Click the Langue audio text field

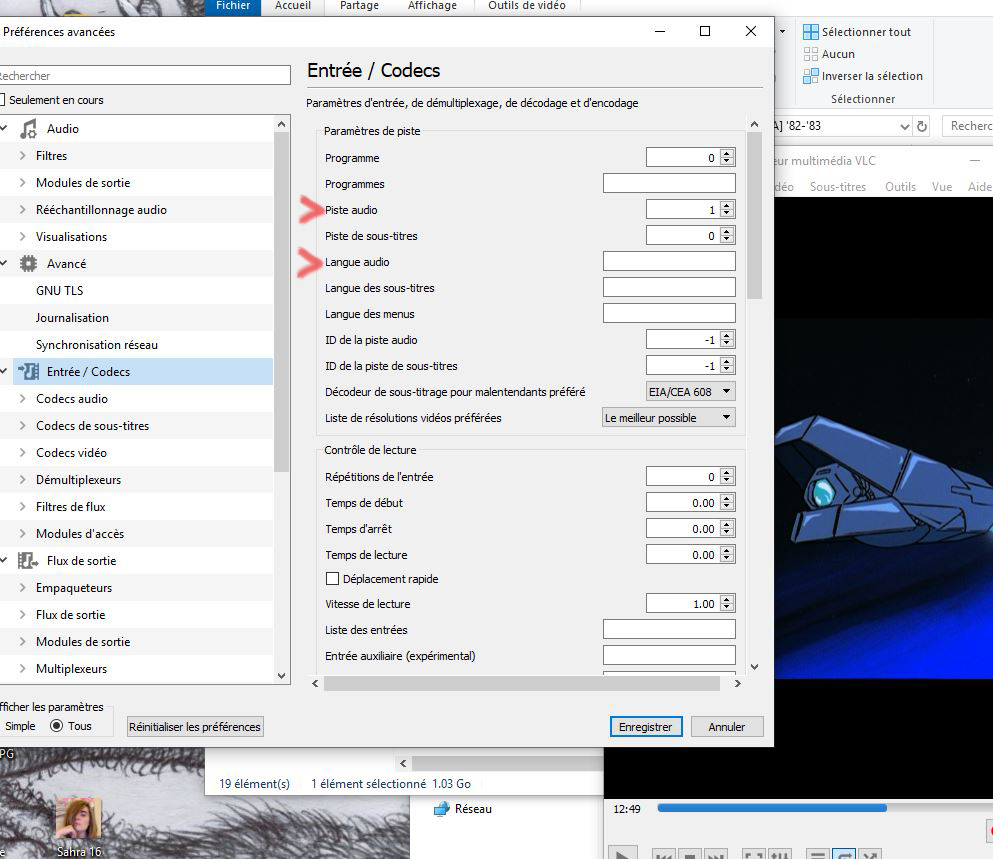669,262
